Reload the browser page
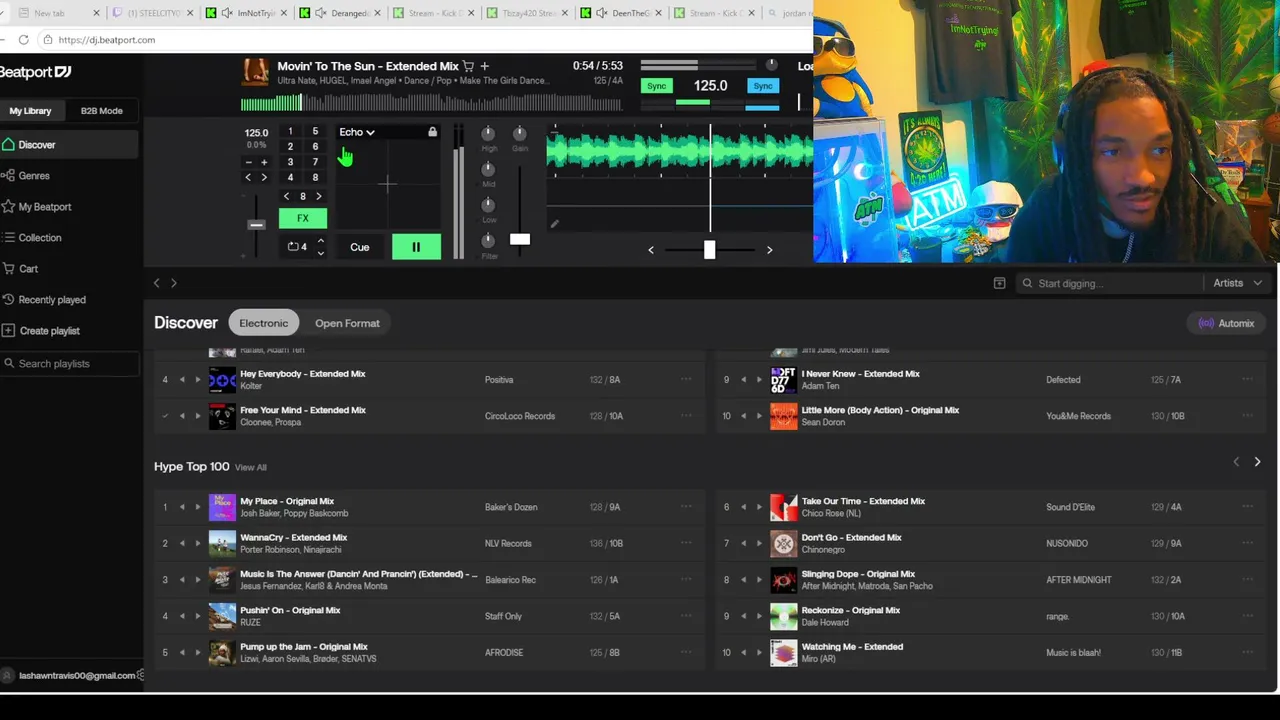1280x720 pixels. coord(23,40)
